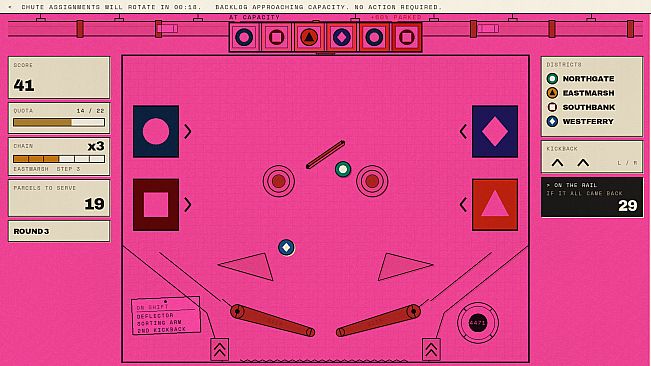Click the navy diamond chute
Viewport: 651px width, 366px height.
point(495,132)
